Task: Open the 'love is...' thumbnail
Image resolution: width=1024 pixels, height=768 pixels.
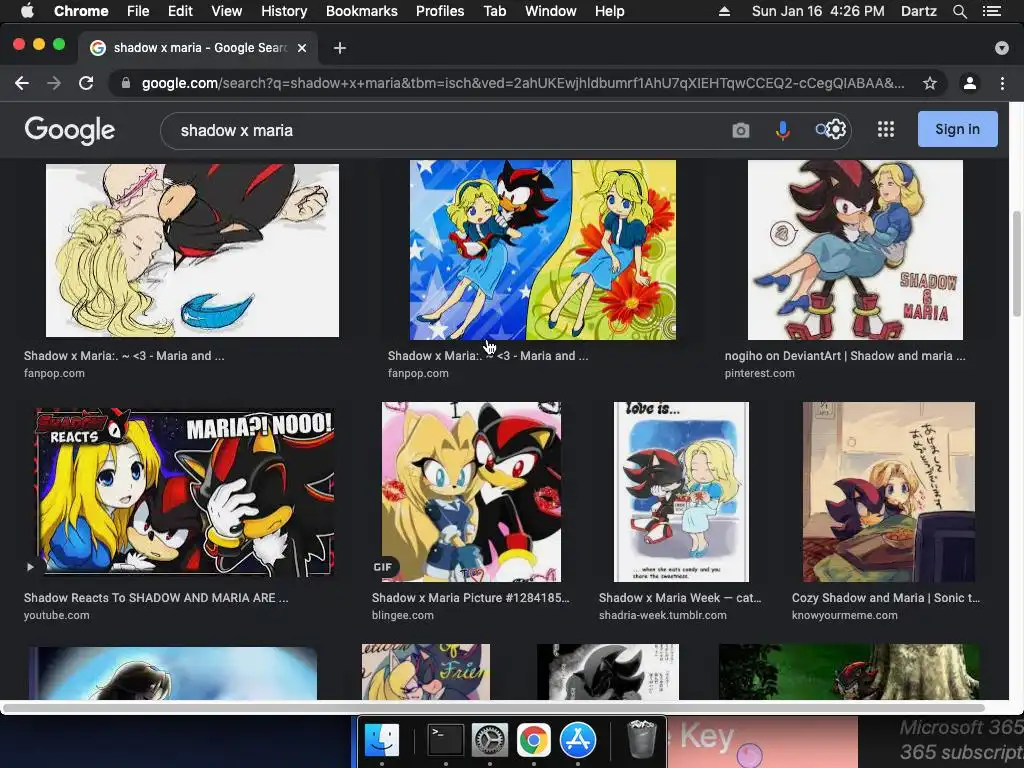Action: click(681, 492)
